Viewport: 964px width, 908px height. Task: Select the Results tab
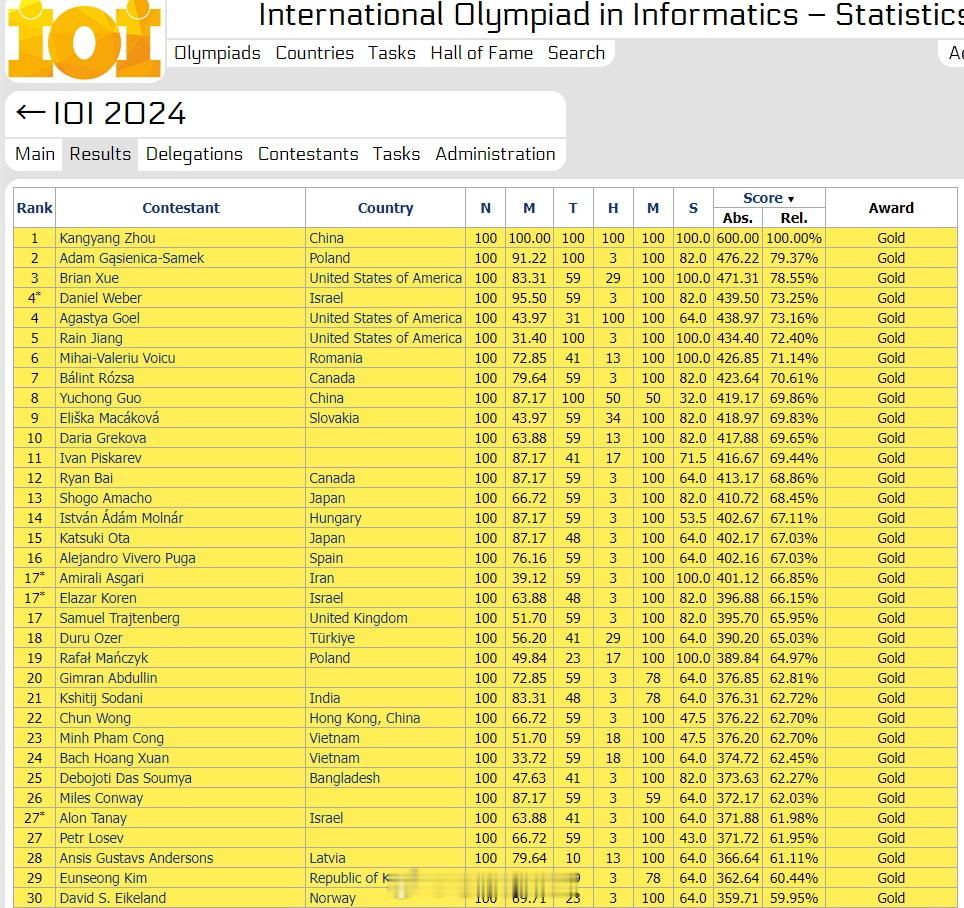pyautogui.click(x=100, y=154)
